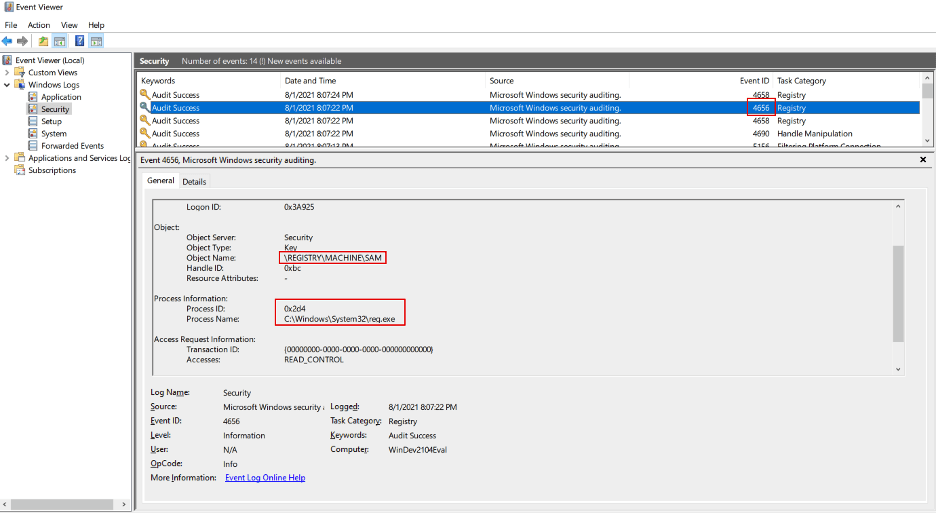
Task: Sort events by Date and Time column
Action: pyautogui.click(x=383, y=81)
